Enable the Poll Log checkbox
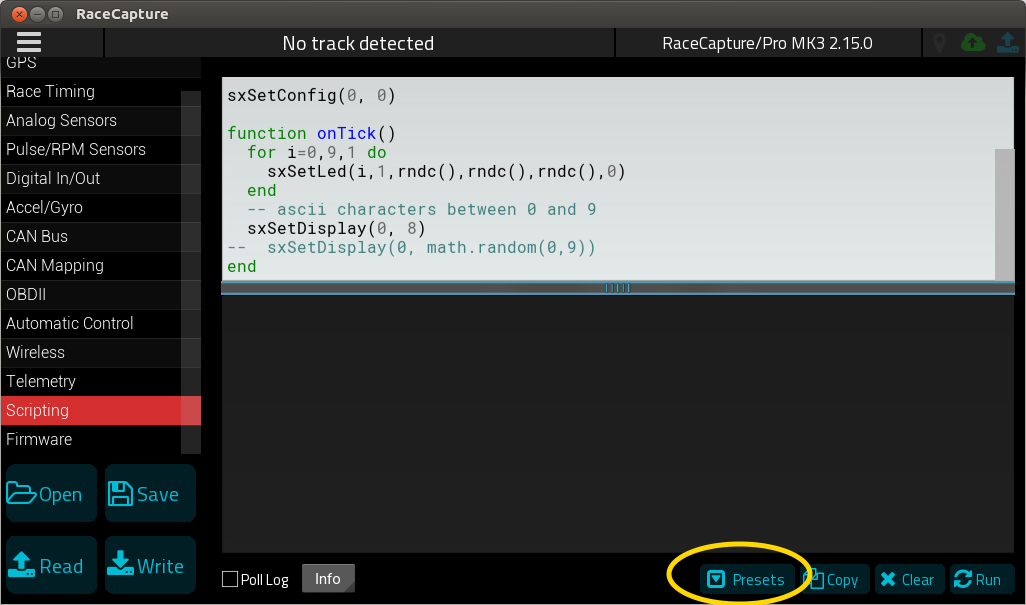1026x605 pixels. (x=230, y=579)
